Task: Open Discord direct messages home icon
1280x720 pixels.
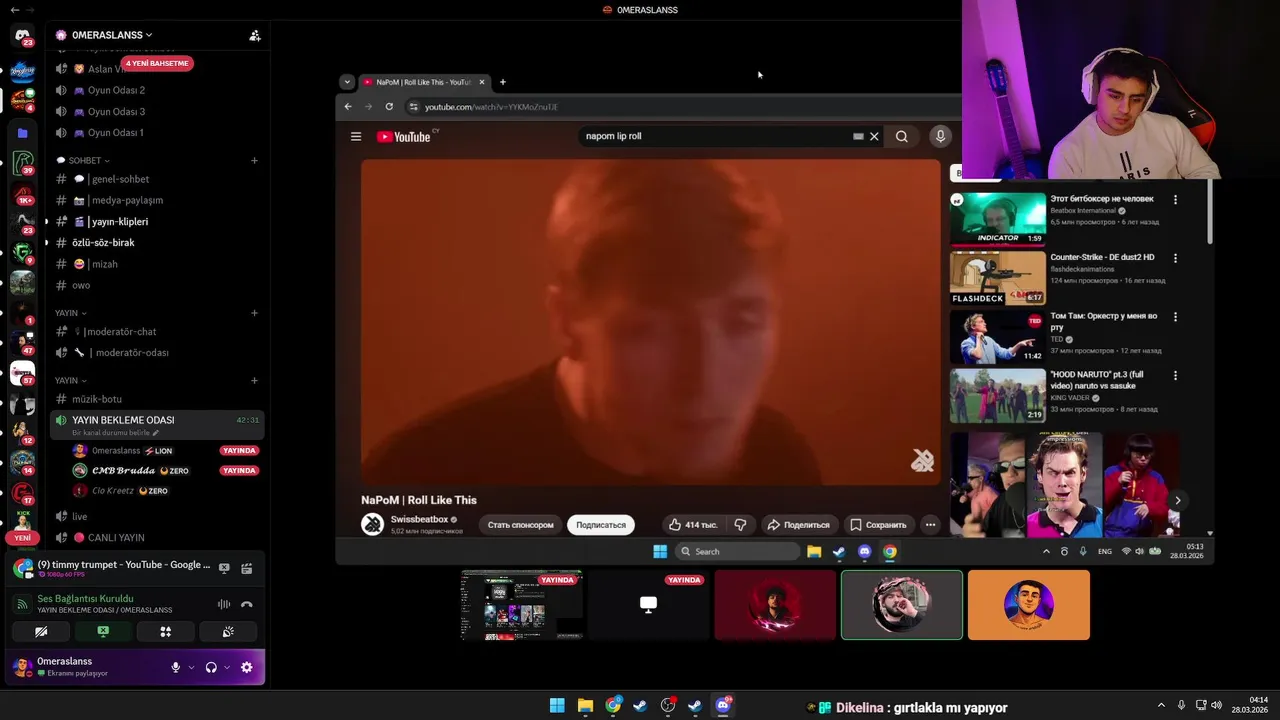Action: click(22, 36)
